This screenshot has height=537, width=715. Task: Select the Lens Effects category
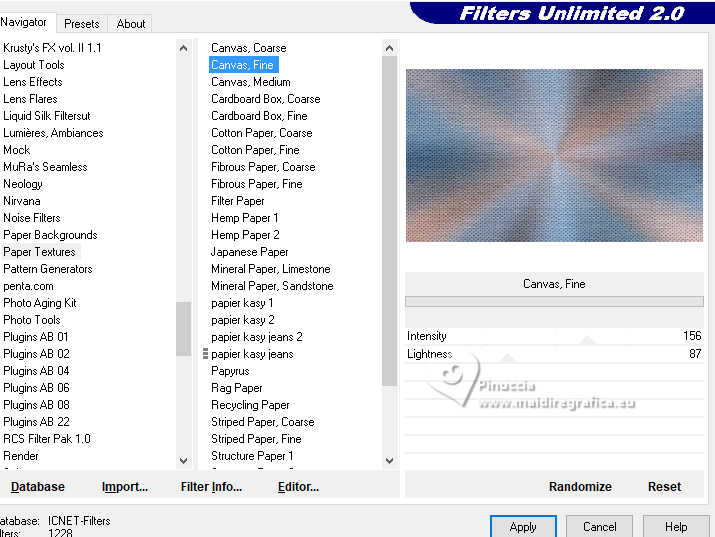click(33, 82)
